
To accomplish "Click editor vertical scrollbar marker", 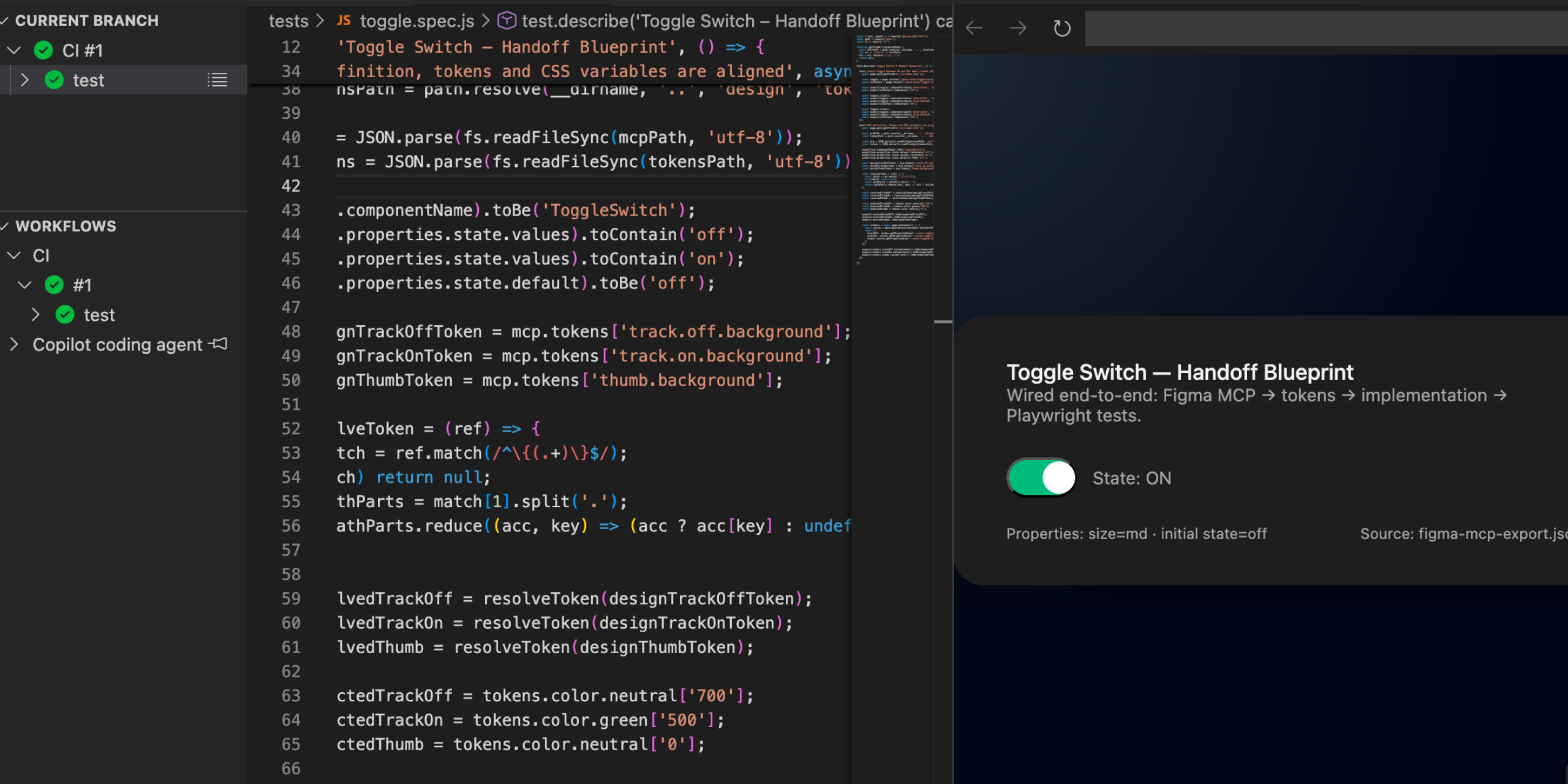I will coord(943,321).
